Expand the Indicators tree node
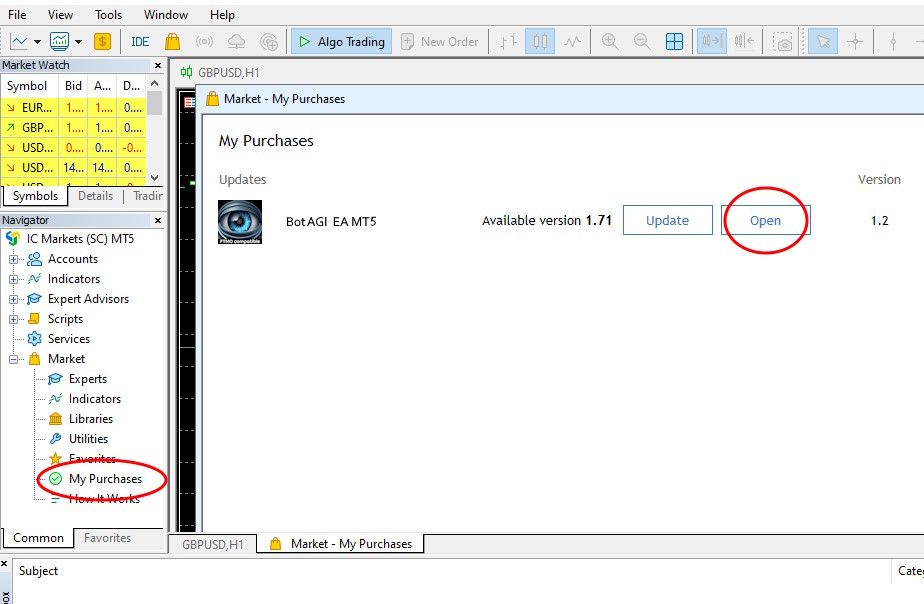 (x=13, y=279)
